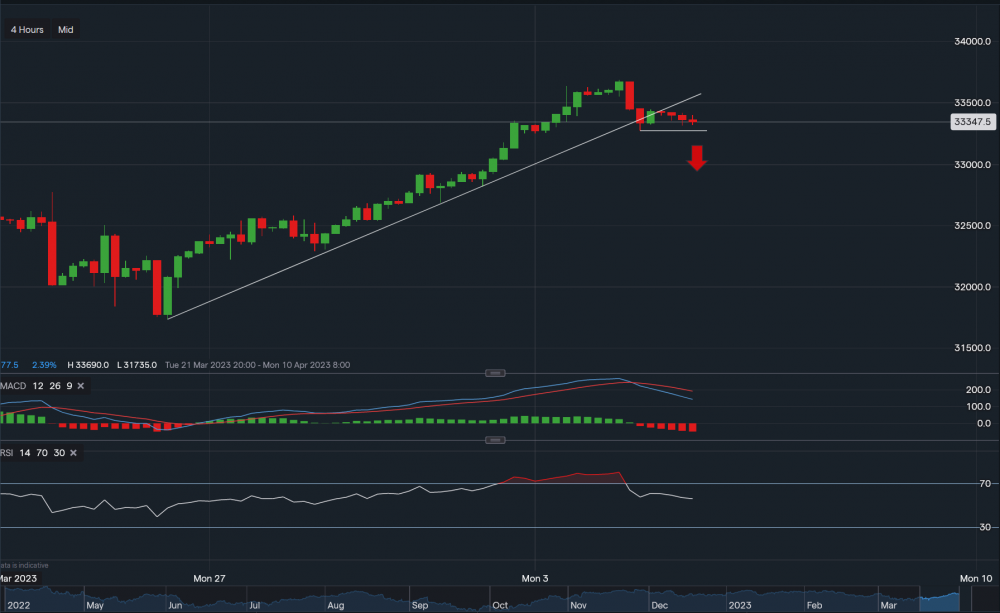The height and width of the screenshot is (613, 1000).
Task: Open the 4 Hours timeframe selector
Action: [25, 29]
